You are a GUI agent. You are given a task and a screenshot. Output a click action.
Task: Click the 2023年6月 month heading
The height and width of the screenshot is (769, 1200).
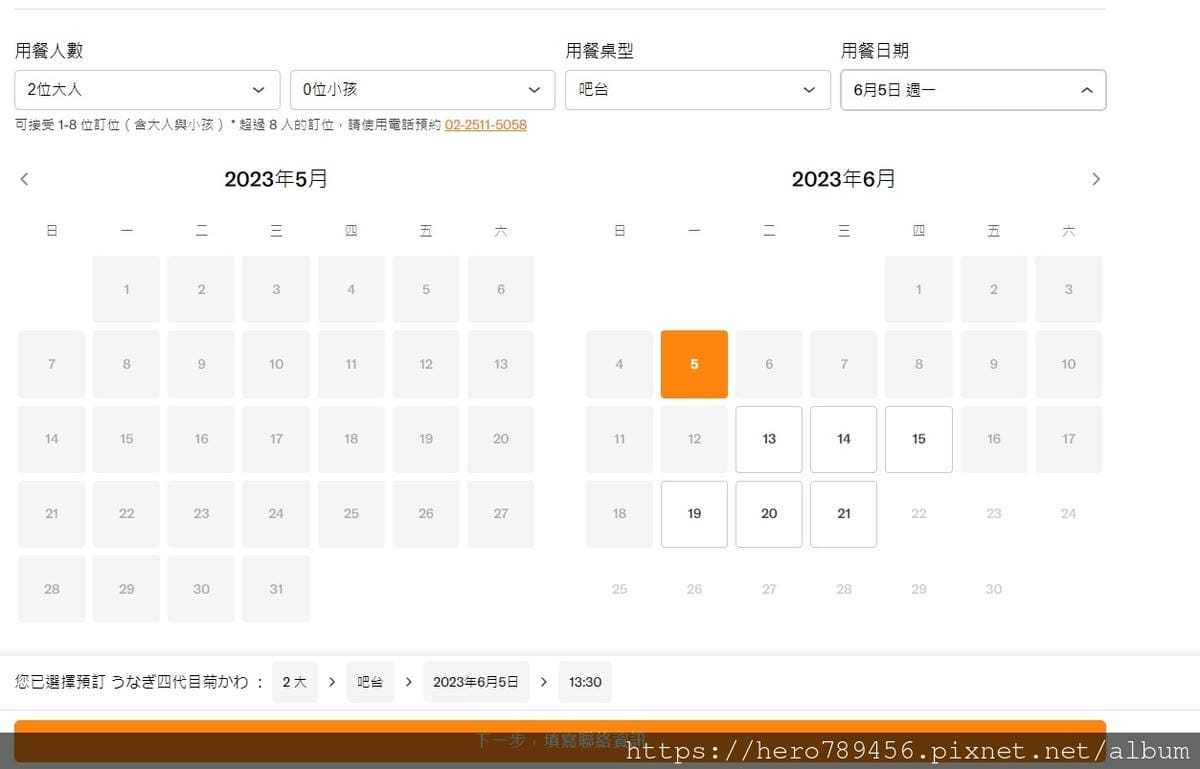844,179
